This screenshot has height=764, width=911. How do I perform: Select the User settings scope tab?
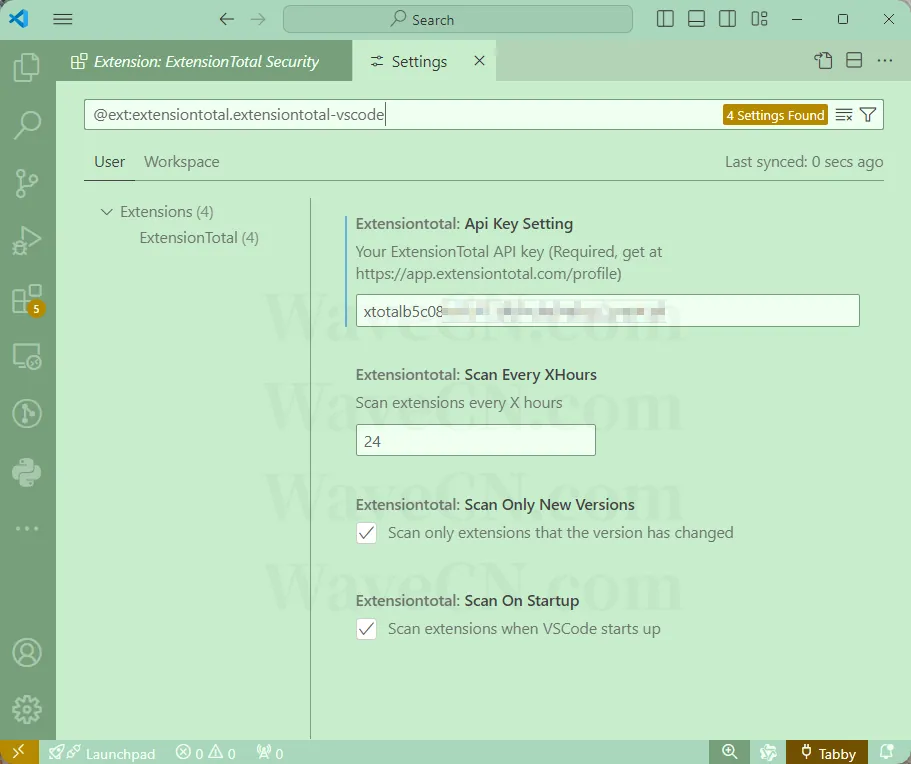tap(109, 162)
